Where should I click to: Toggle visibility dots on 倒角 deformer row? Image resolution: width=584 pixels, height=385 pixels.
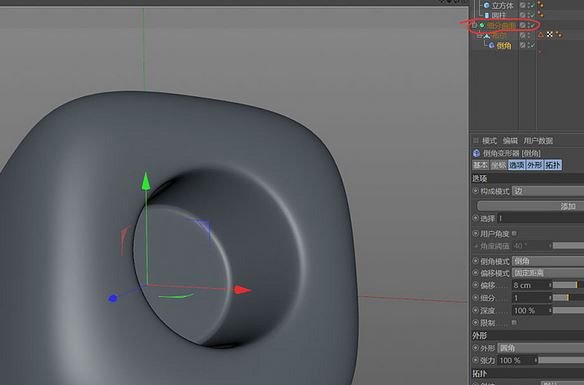(529, 45)
